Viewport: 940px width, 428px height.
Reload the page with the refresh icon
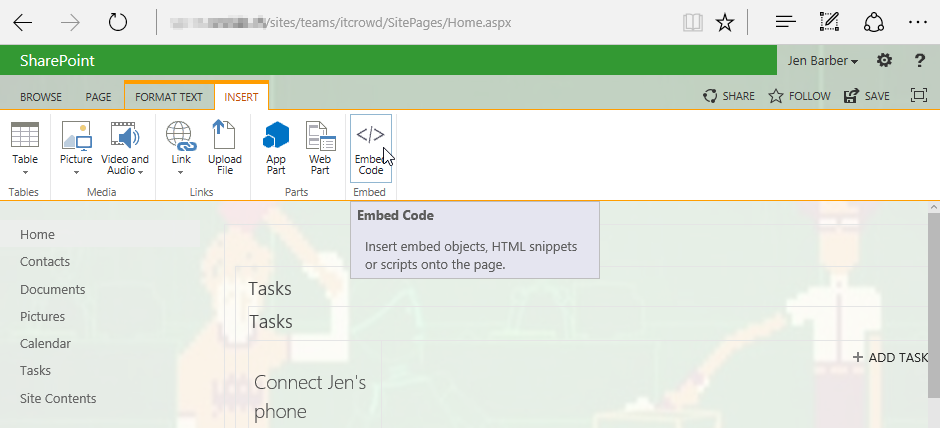(118, 23)
